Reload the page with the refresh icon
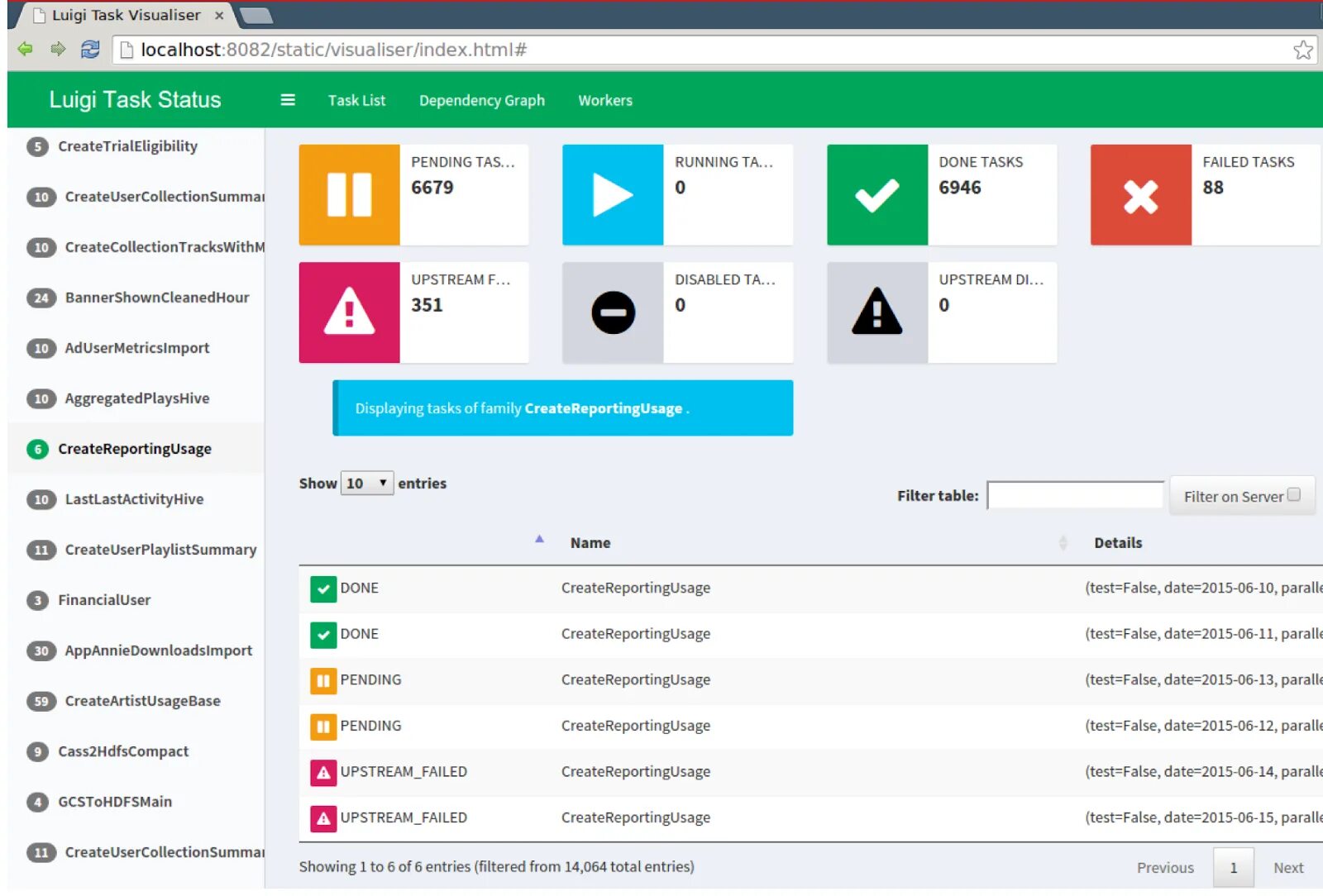This screenshot has width=1323, height=896. [90, 50]
